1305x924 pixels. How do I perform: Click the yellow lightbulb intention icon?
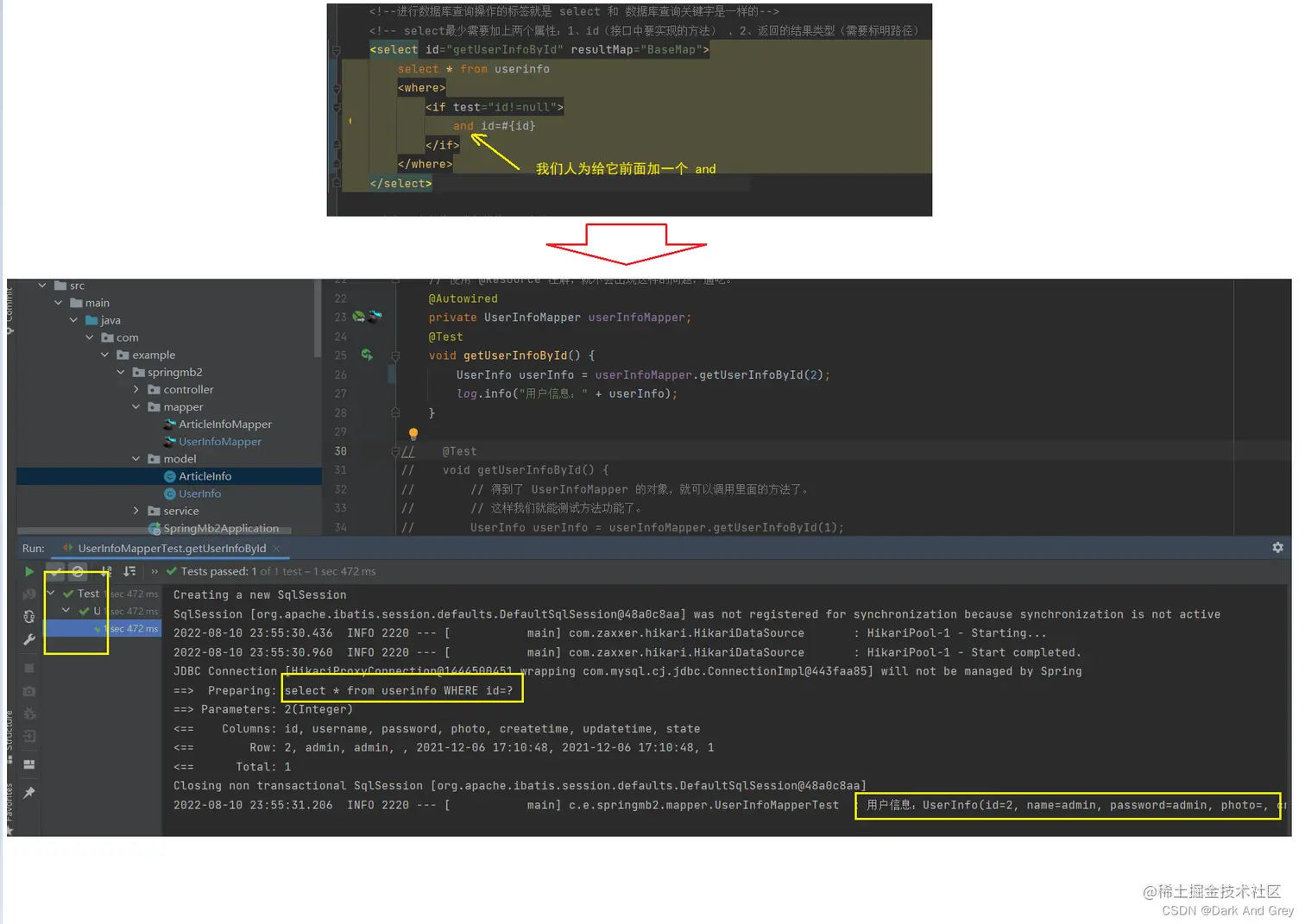413,433
